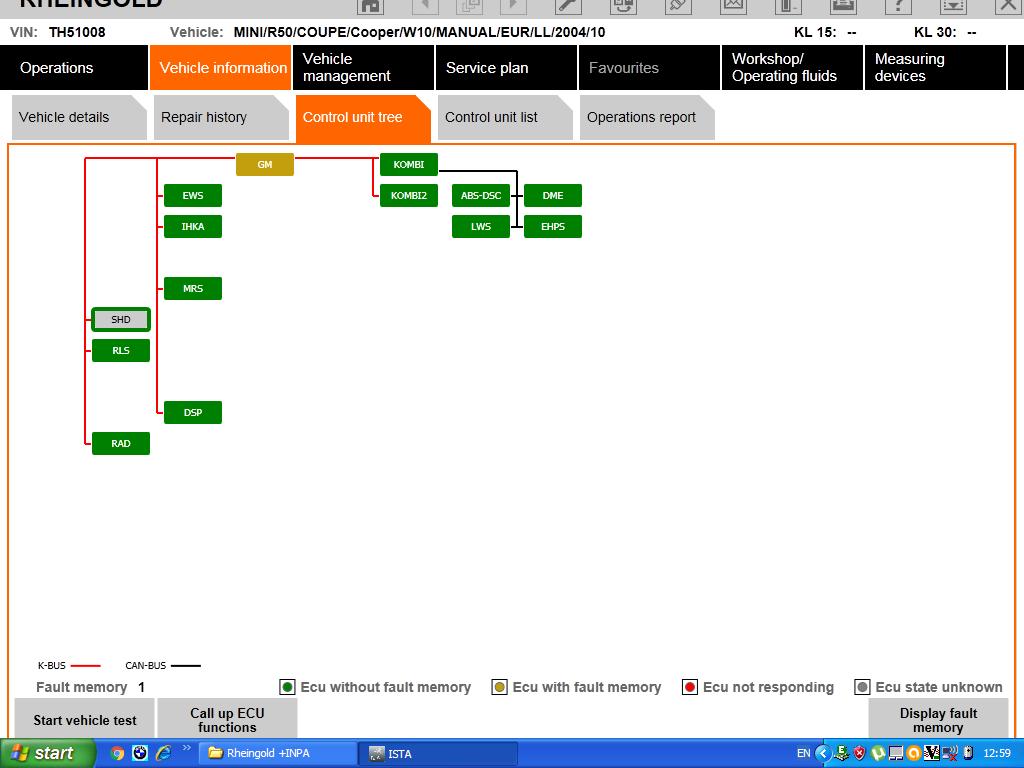Screen dimensions: 1024x768
Task: Select the ABS-DSC control unit node
Action: click(x=481, y=196)
